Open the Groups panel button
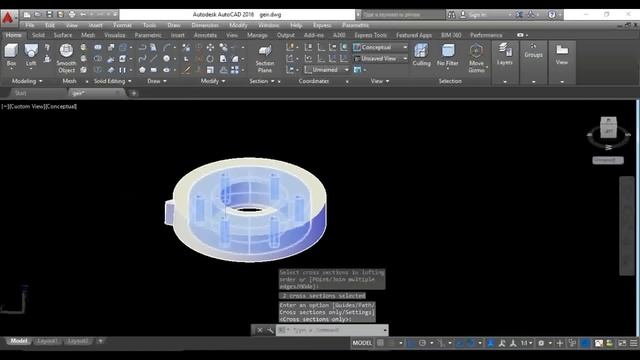 533,51
